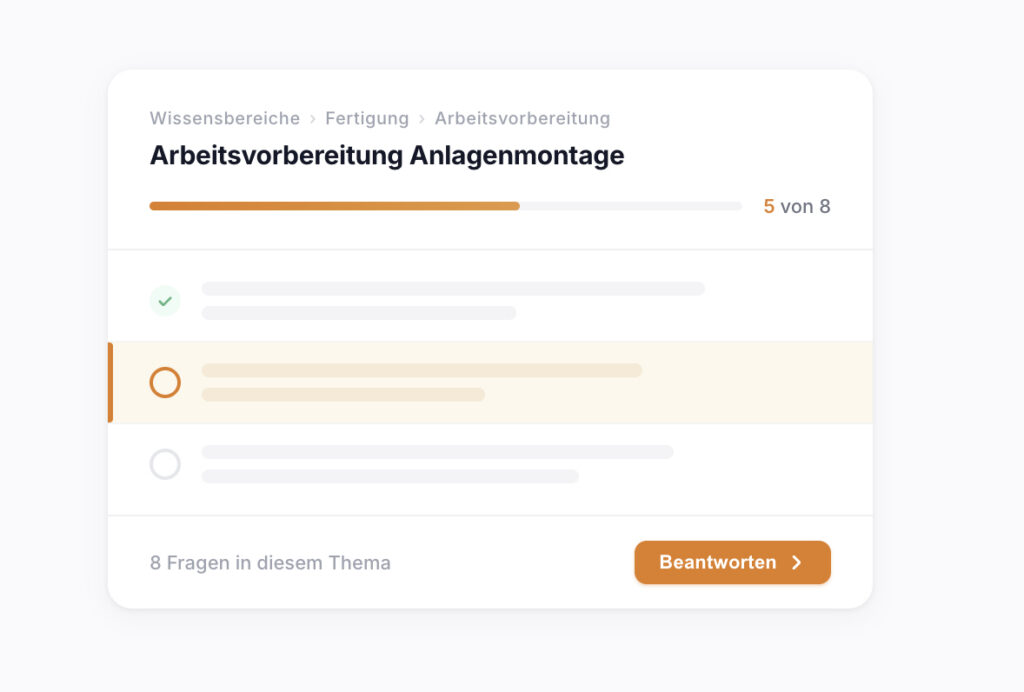
Task: Select the third unanswered question row text
Action: click(437, 452)
